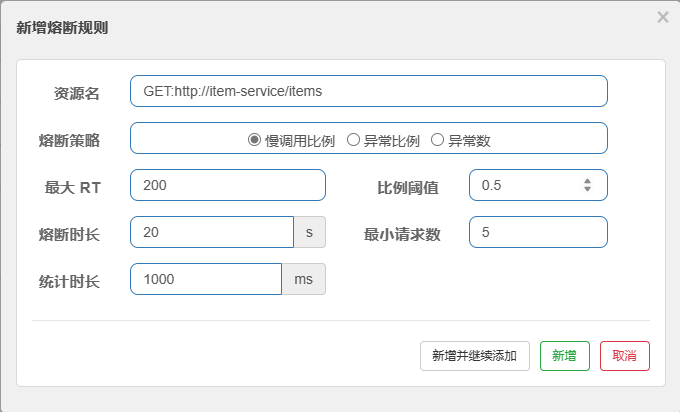Click the 熔断策略 field label
This screenshot has width=680, height=412.
point(69,140)
